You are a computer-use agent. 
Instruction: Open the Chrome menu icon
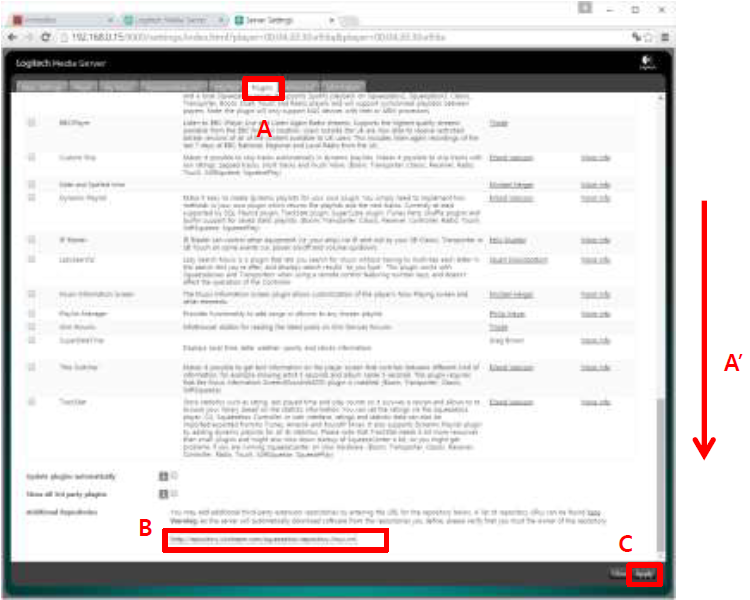tap(664, 37)
